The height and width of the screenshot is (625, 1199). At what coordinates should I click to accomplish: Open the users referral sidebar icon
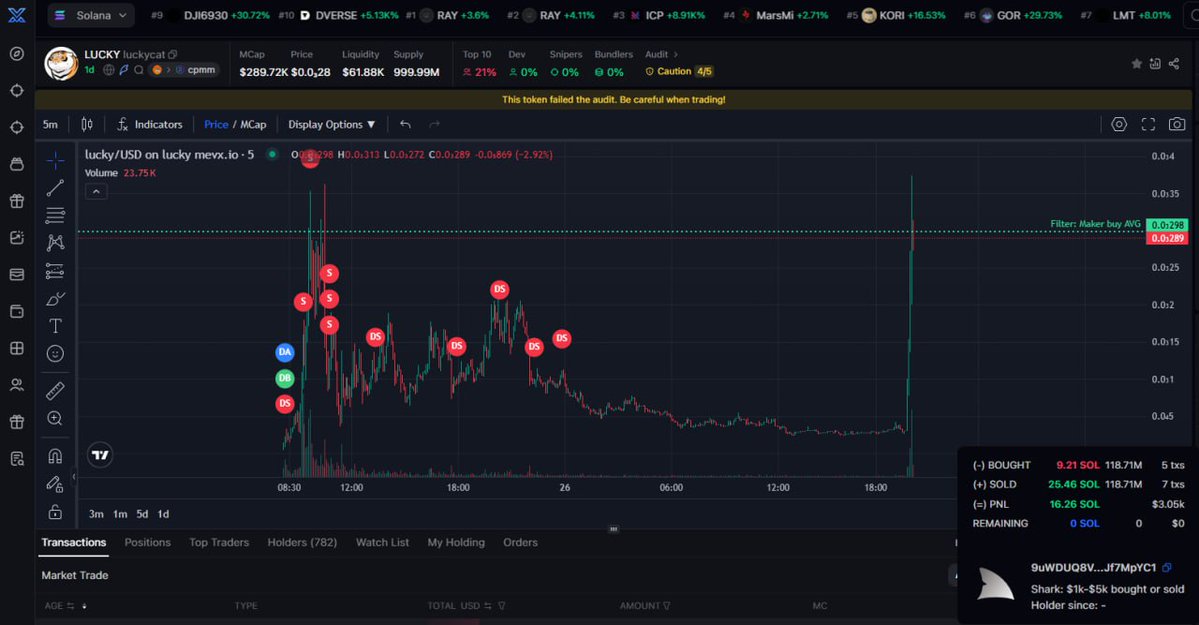tap(17, 385)
